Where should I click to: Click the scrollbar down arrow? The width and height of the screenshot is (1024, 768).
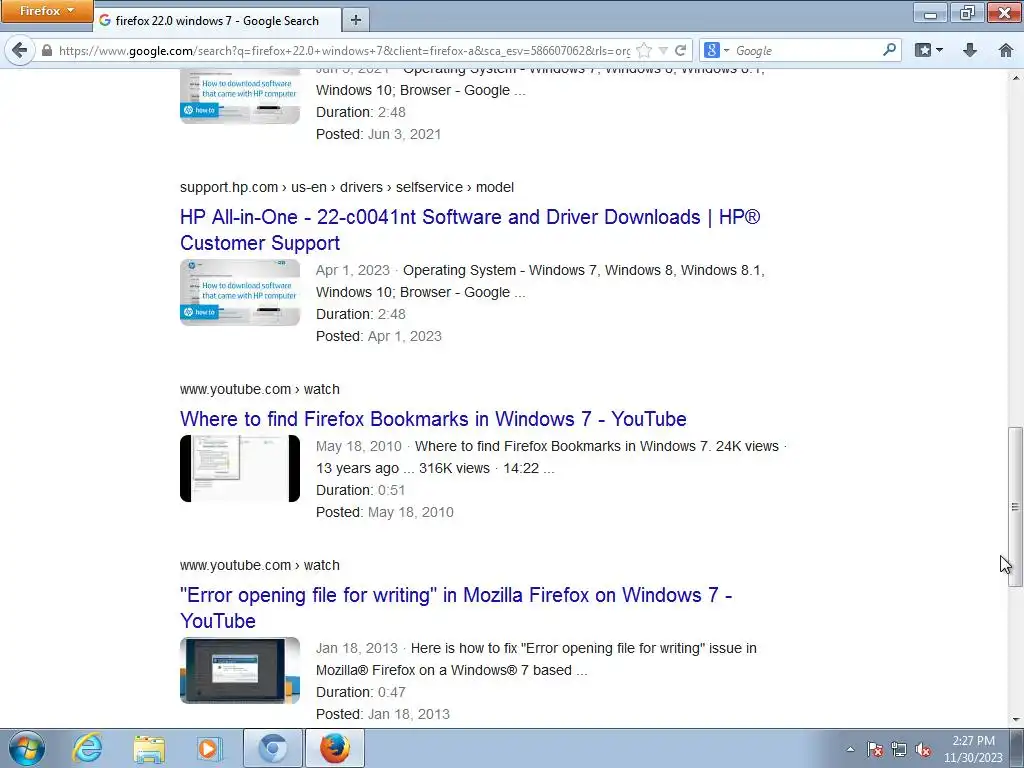click(1015, 720)
